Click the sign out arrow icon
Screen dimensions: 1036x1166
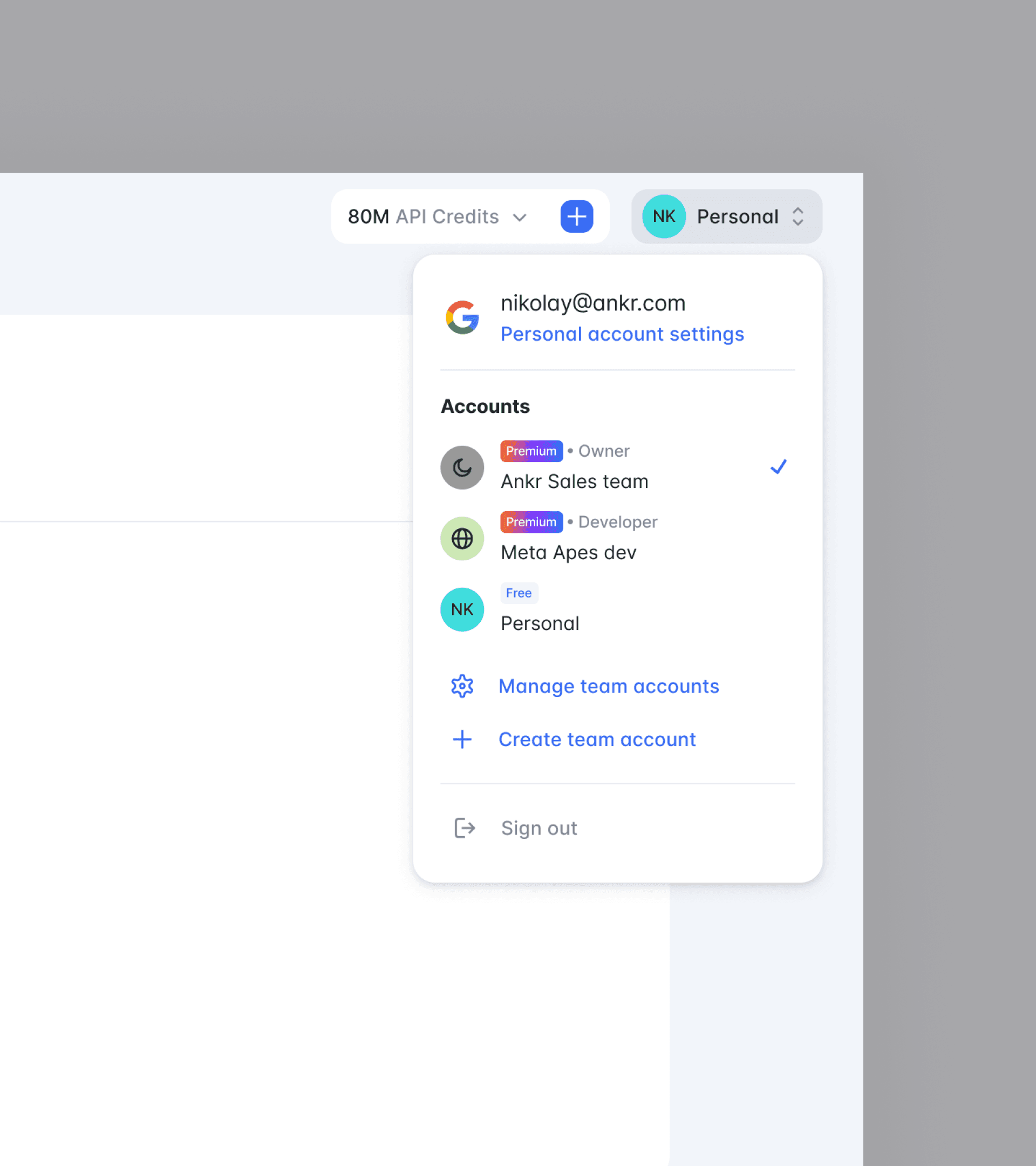click(464, 828)
